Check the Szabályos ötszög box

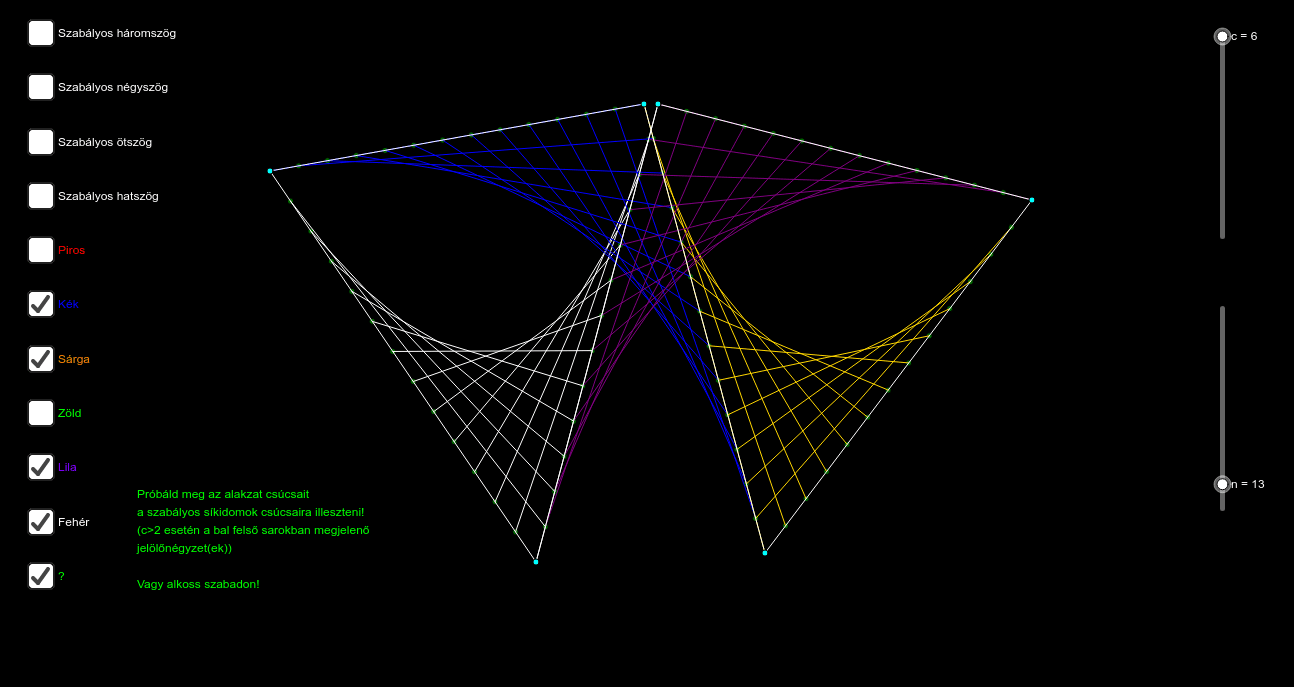[x=41, y=142]
